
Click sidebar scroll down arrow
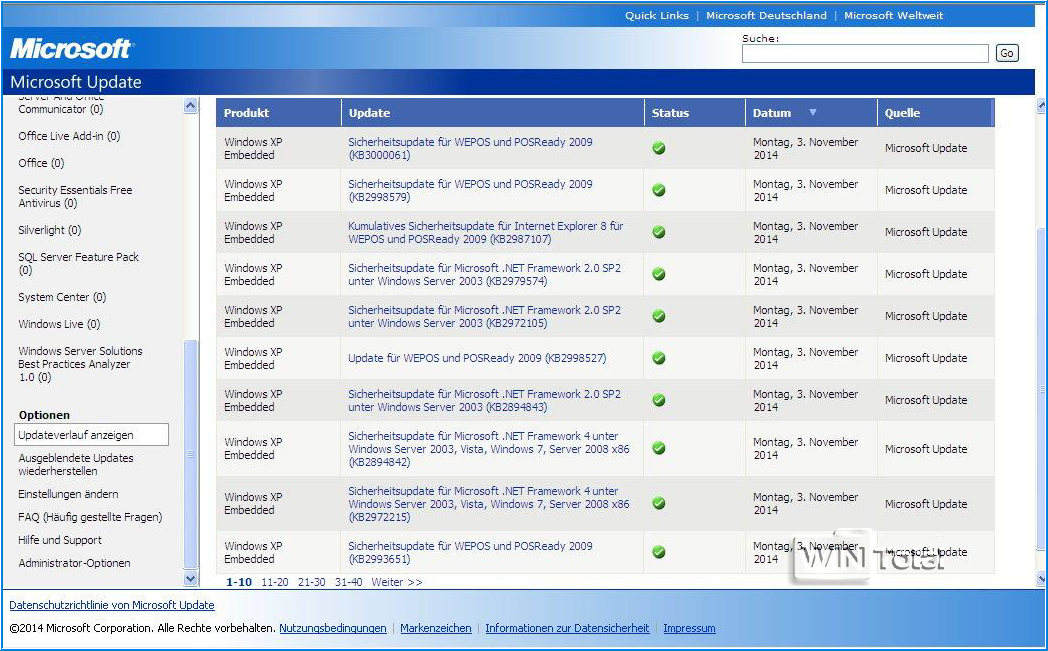coord(190,579)
